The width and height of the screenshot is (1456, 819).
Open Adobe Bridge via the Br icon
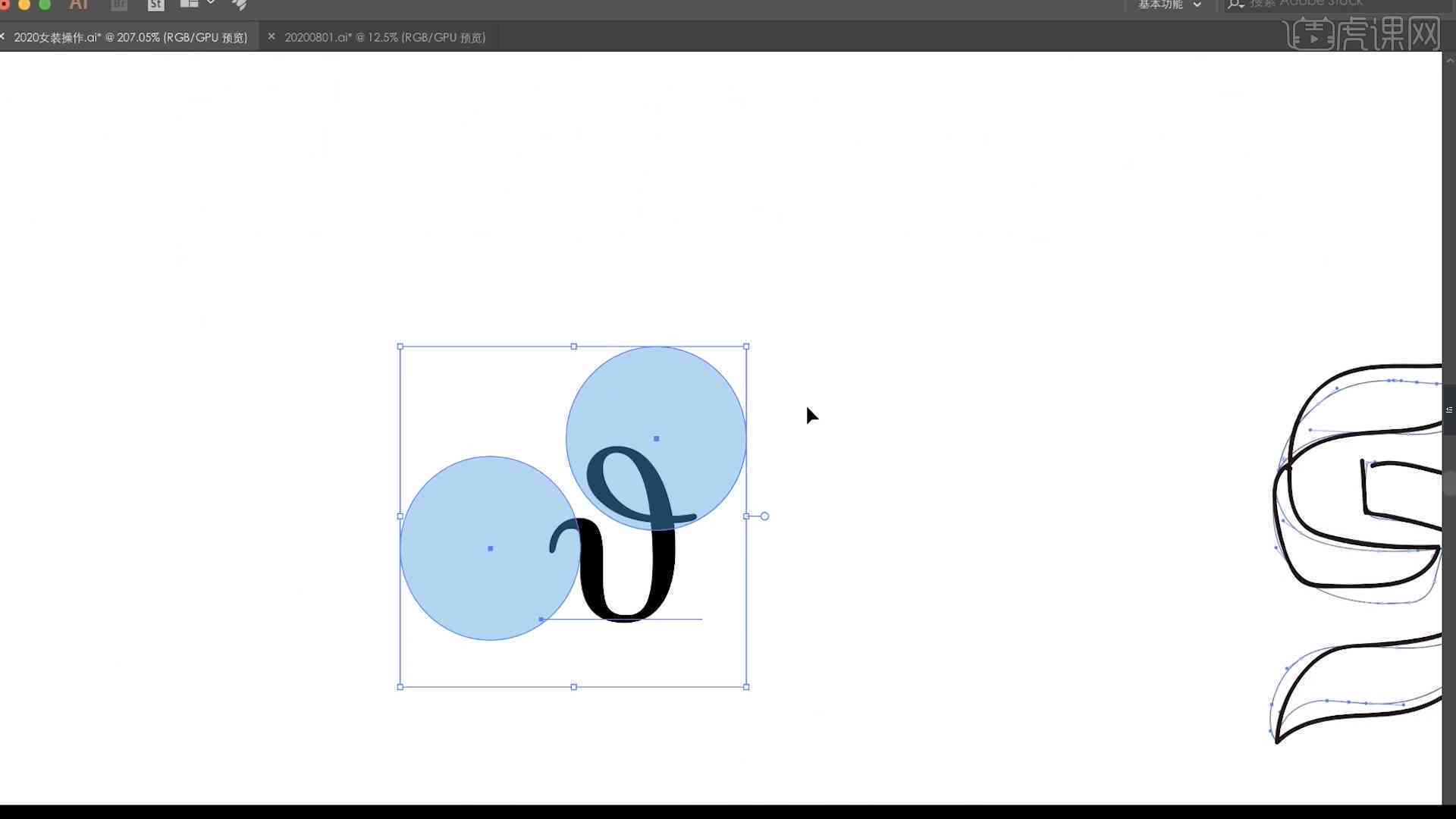click(x=119, y=5)
